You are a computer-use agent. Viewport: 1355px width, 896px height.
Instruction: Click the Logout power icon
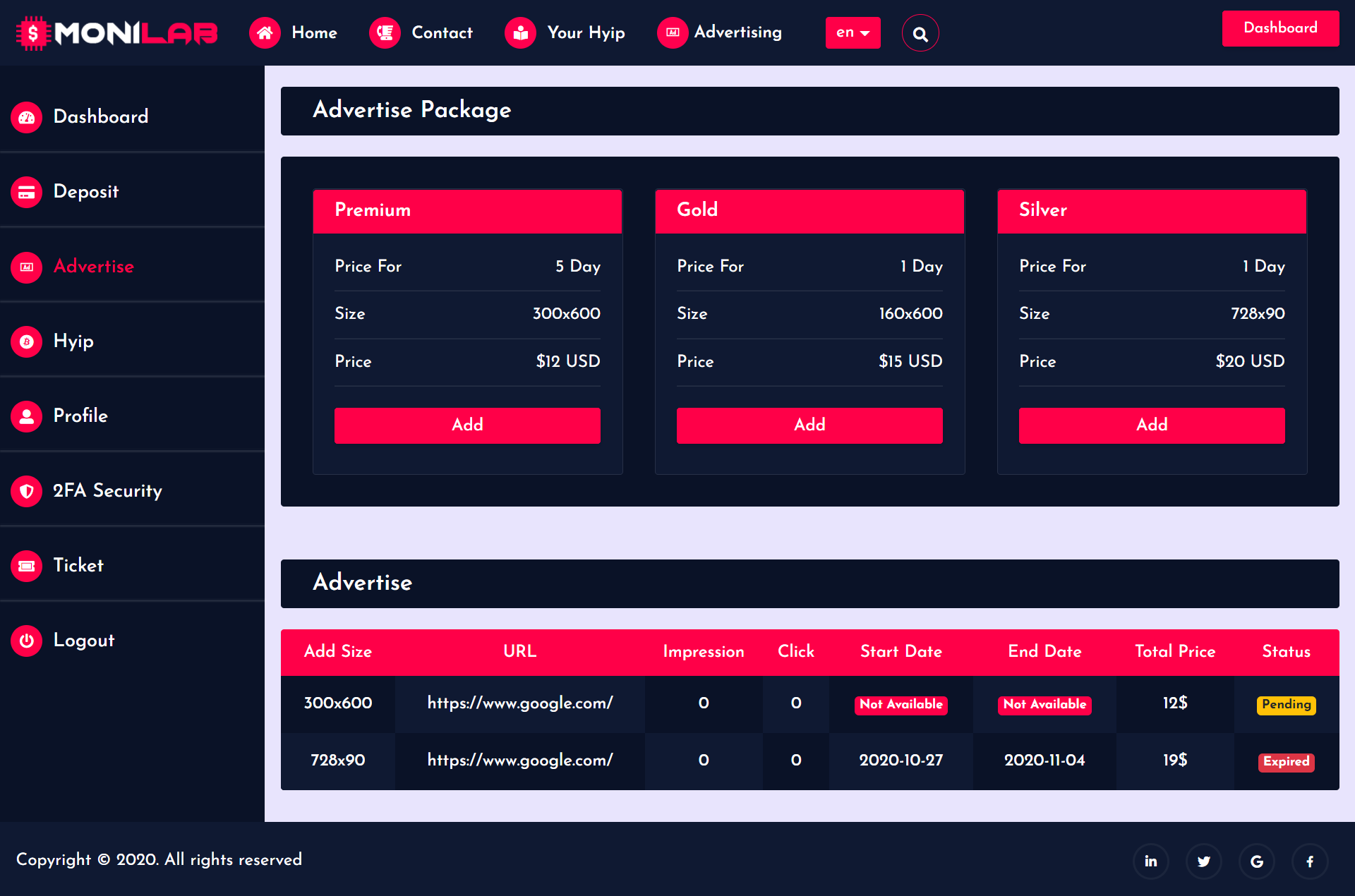[x=26, y=641]
